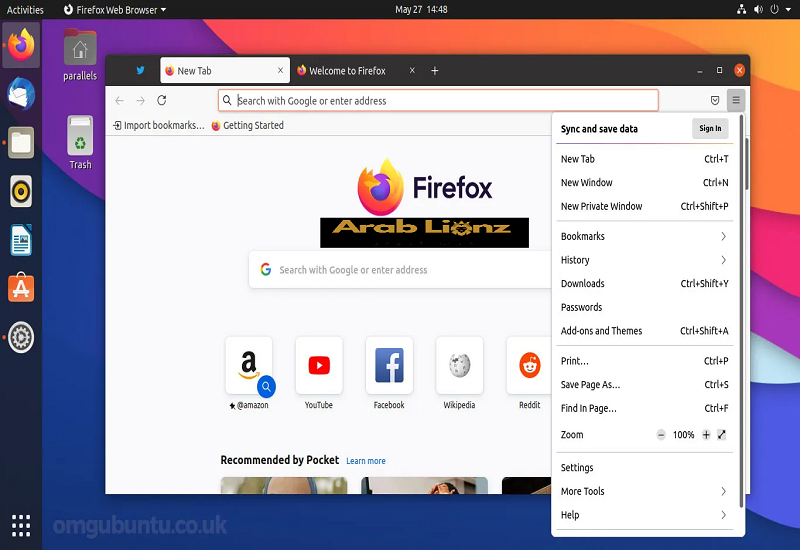Open the clock and calendar in top bar
The height and width of the screenshot is (550, 800).
[x=421, y=9]
